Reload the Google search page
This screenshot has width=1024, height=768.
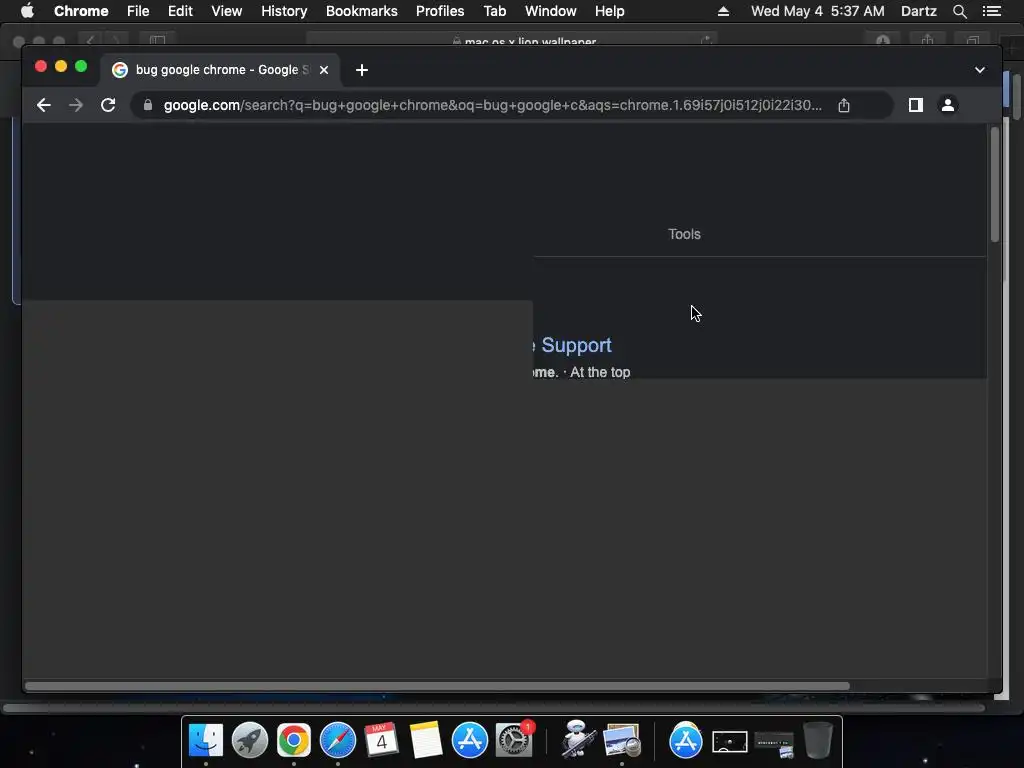[x=108, y=105]
